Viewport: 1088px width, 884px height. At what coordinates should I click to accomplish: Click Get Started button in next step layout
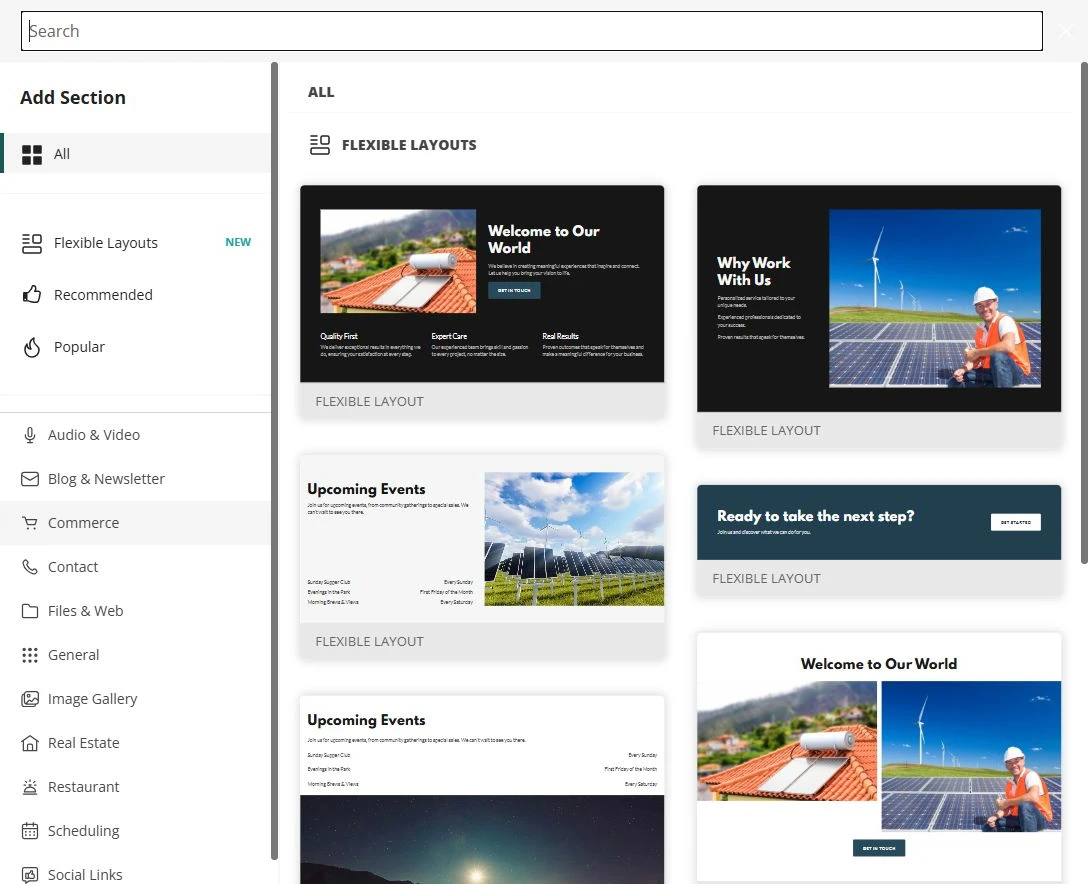[1015, 522]
